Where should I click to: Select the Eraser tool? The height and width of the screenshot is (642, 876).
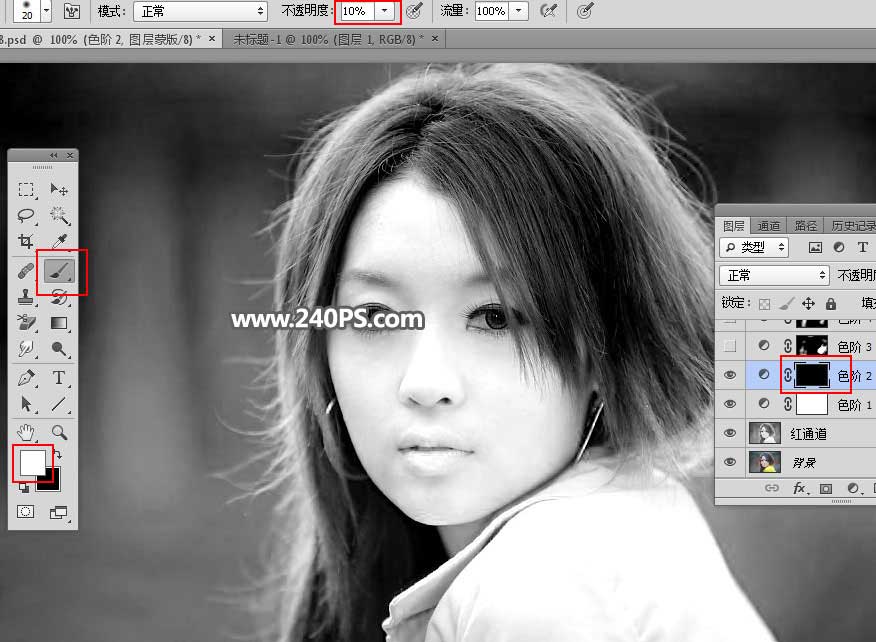tap(26, 322)
